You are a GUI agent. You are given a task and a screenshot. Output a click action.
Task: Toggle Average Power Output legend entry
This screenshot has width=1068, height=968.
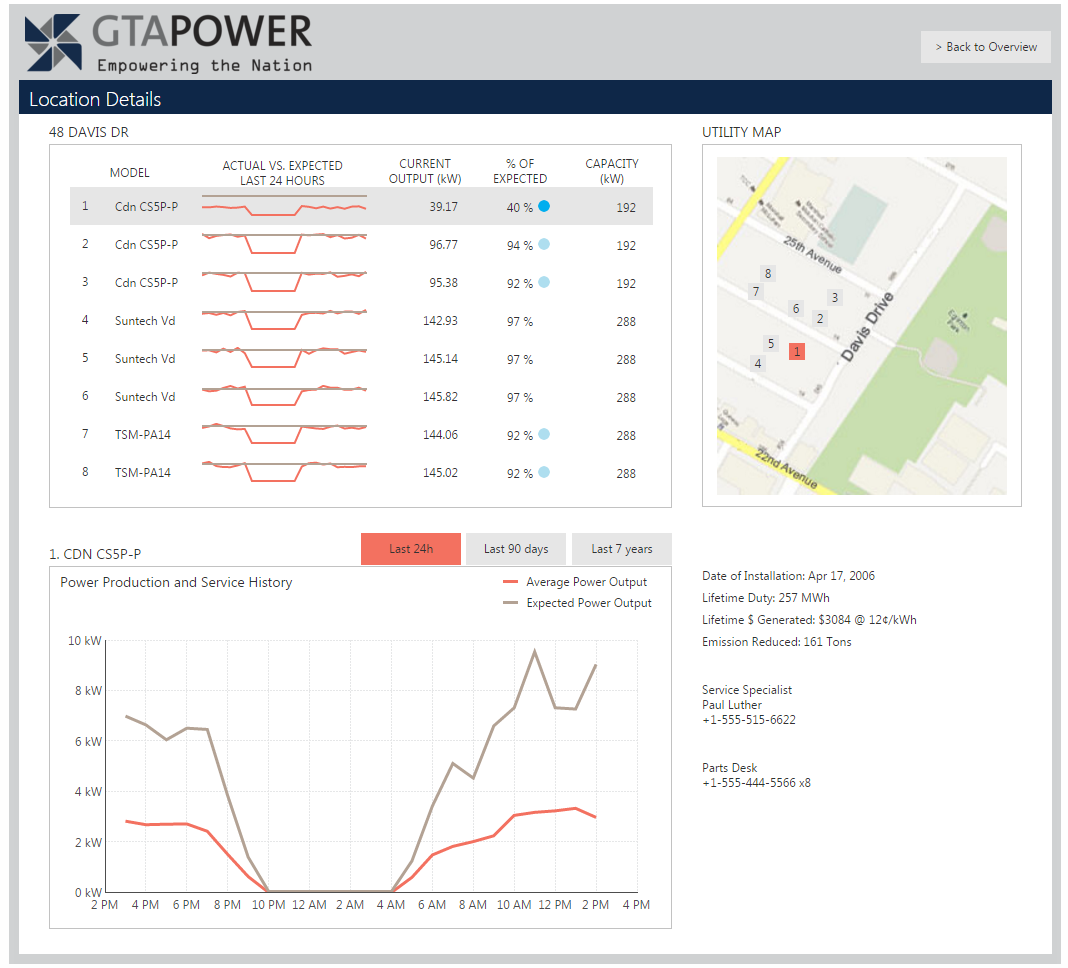tap(575, 582)
